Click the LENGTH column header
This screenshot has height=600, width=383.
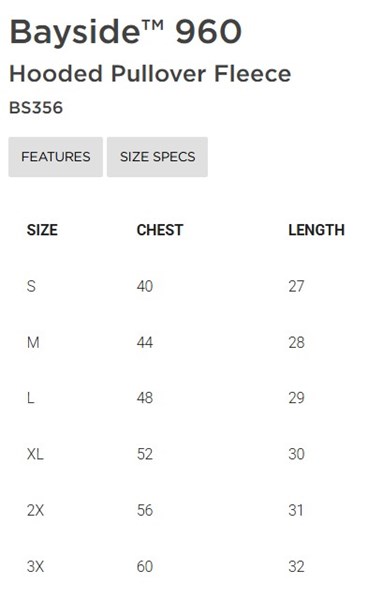click(x=316, y=230)
